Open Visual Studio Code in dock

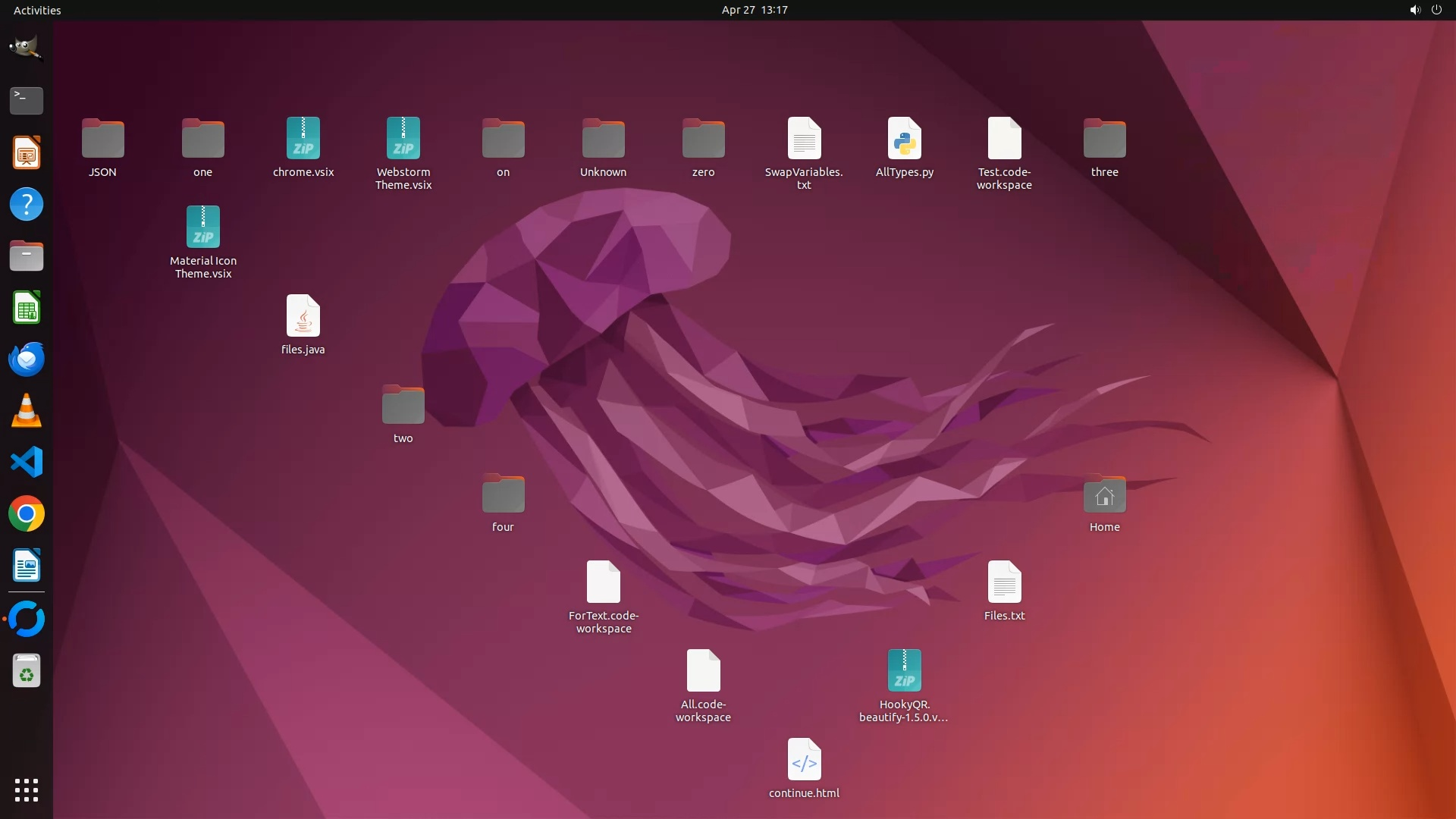coord(26,462)
